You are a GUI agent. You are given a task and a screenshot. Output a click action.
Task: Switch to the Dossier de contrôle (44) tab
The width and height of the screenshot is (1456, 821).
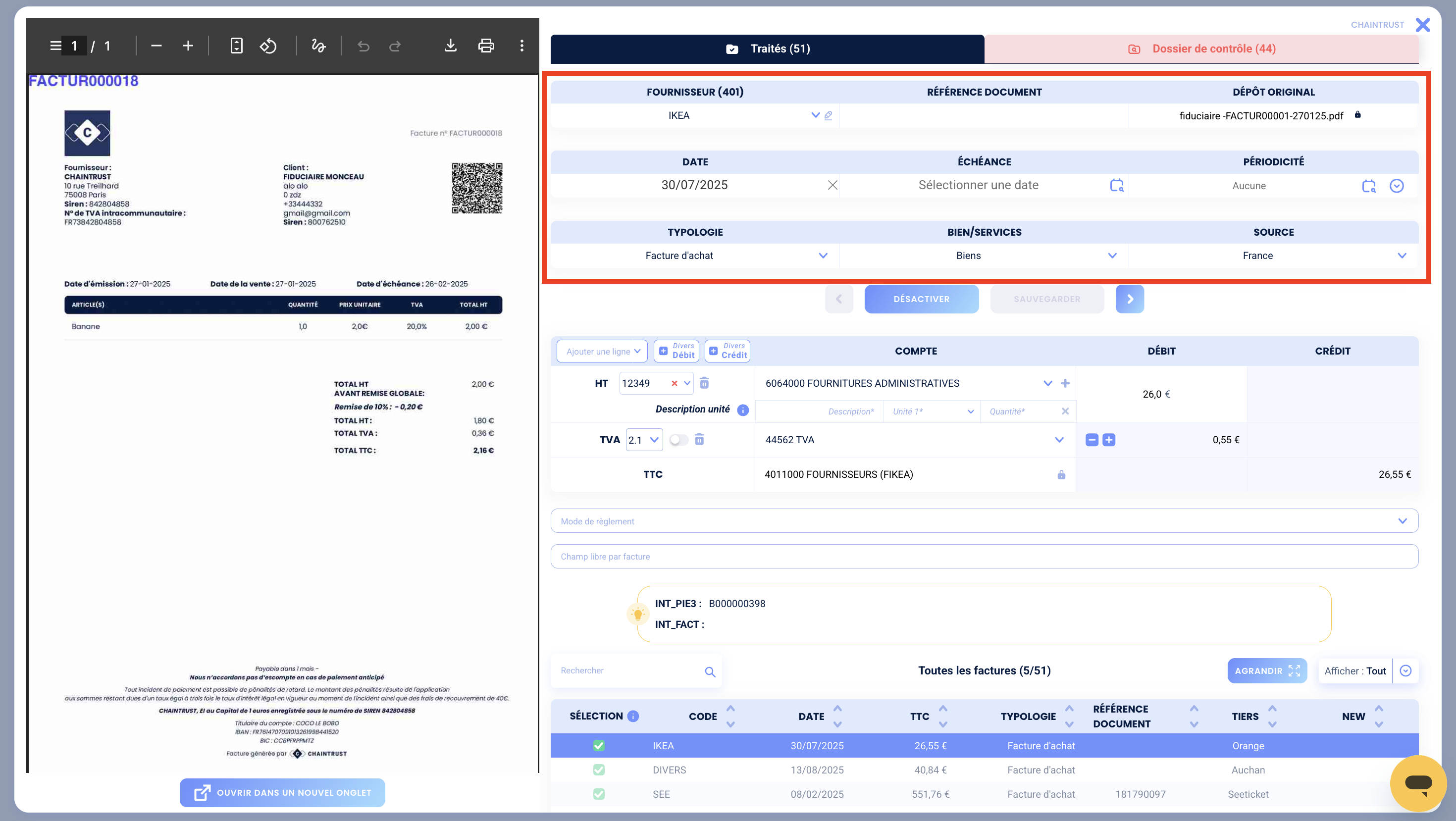(x=1201, y=49)
